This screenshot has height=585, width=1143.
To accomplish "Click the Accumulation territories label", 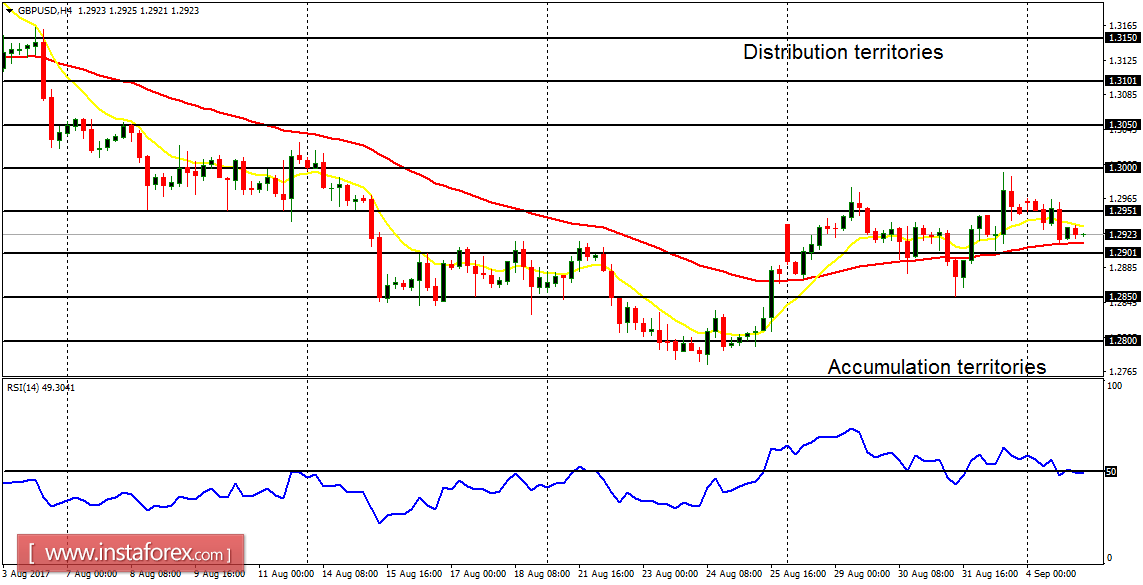I will [938, 366].
